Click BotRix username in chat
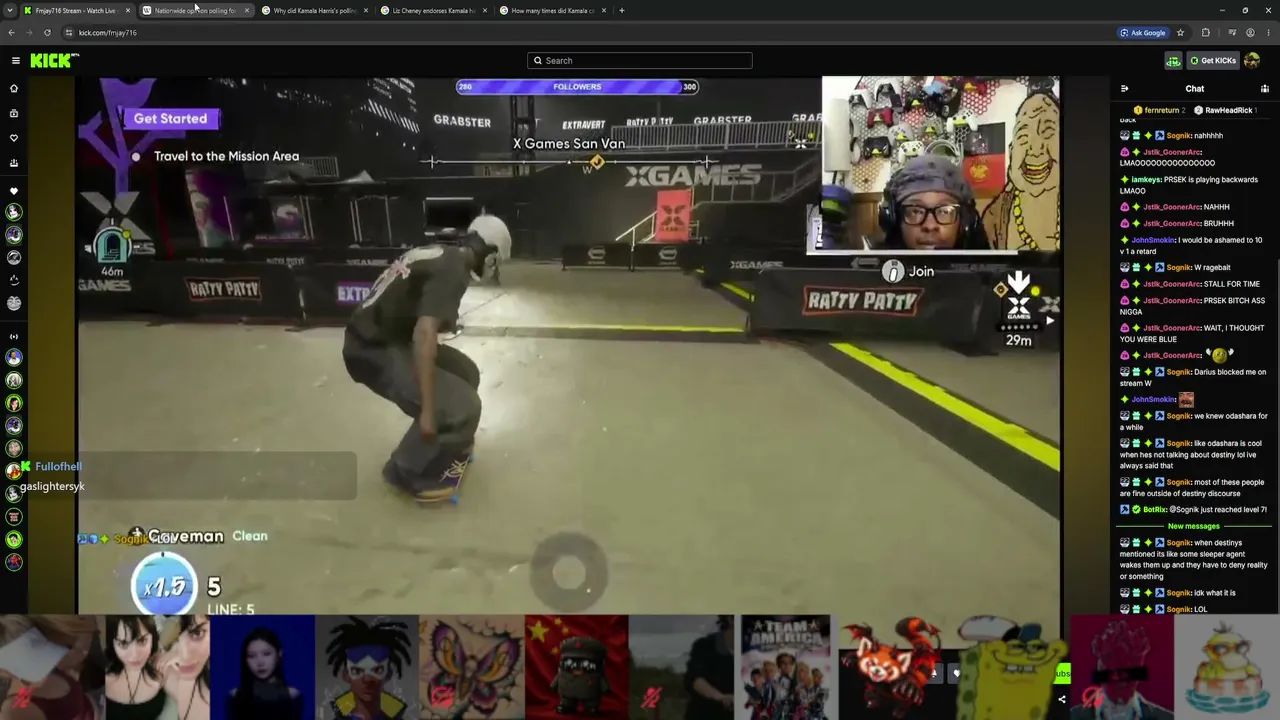 click(1155, 510)
